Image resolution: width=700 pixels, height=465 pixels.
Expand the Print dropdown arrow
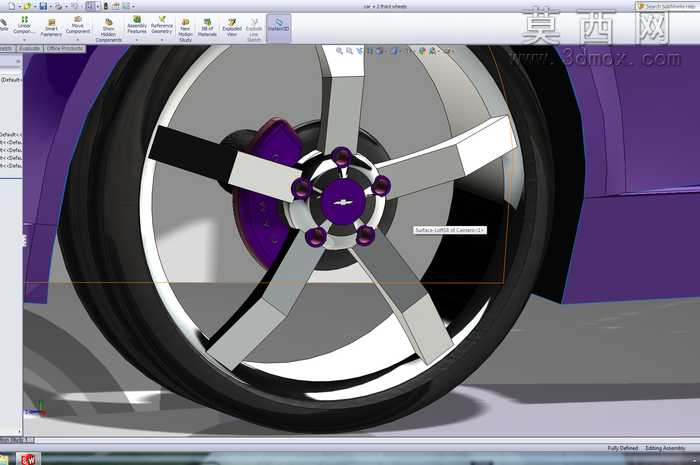66,7
